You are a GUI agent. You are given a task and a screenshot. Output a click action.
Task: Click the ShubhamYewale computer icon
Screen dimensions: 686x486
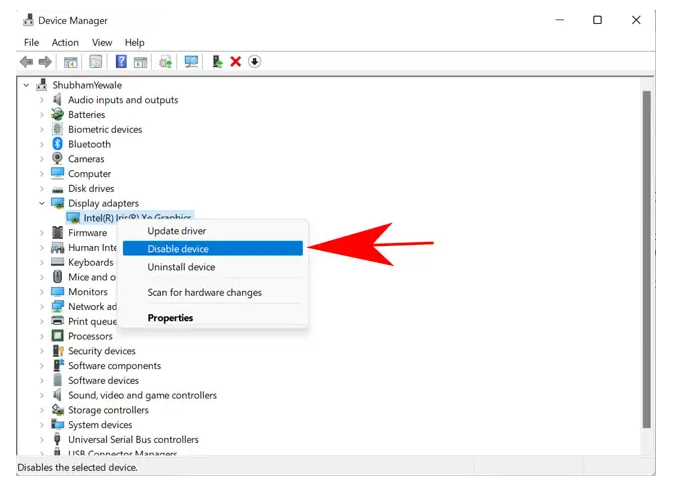click(42, 85)
